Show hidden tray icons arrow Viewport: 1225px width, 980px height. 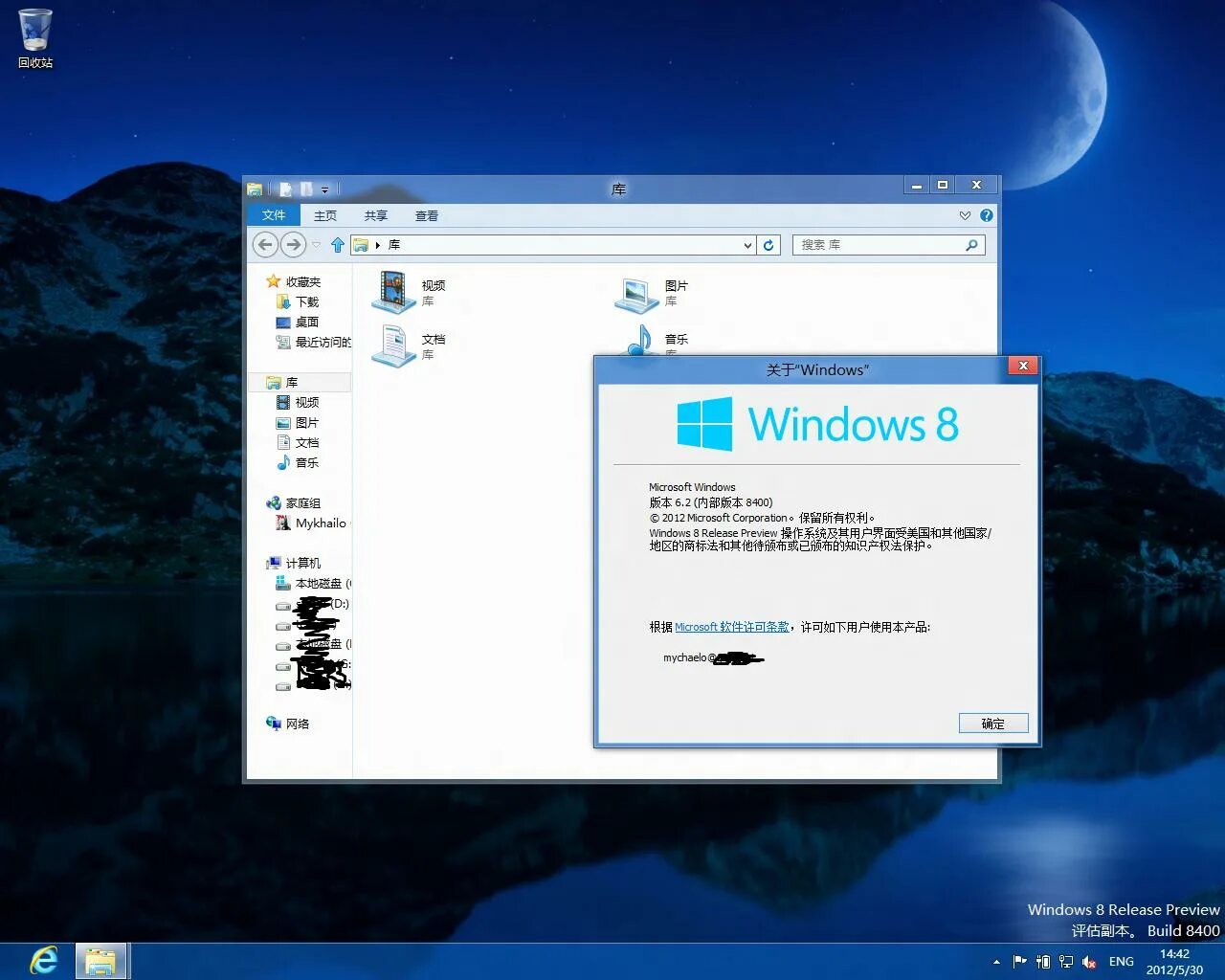996,962
